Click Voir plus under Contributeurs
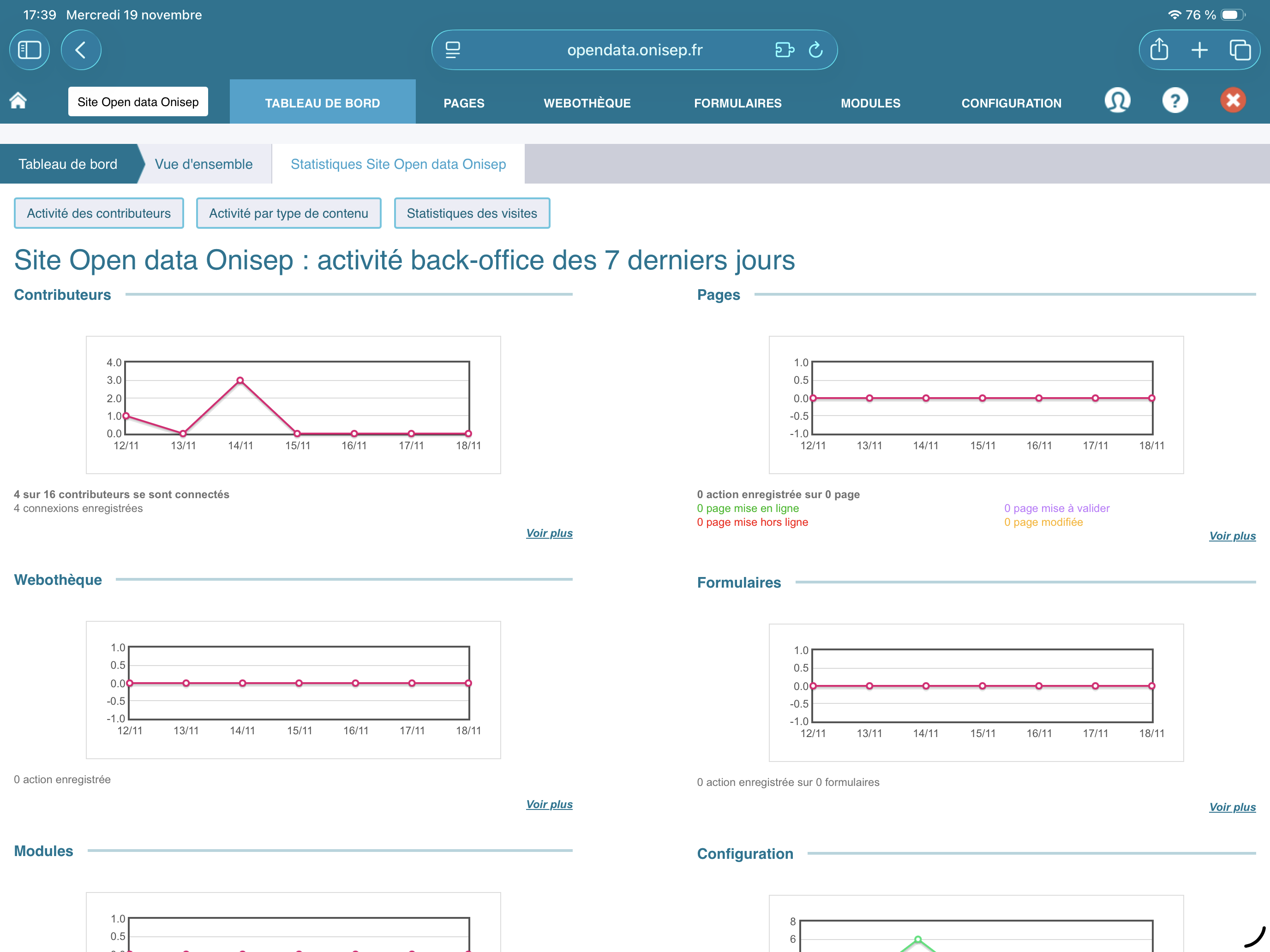 tap(549, 533)
